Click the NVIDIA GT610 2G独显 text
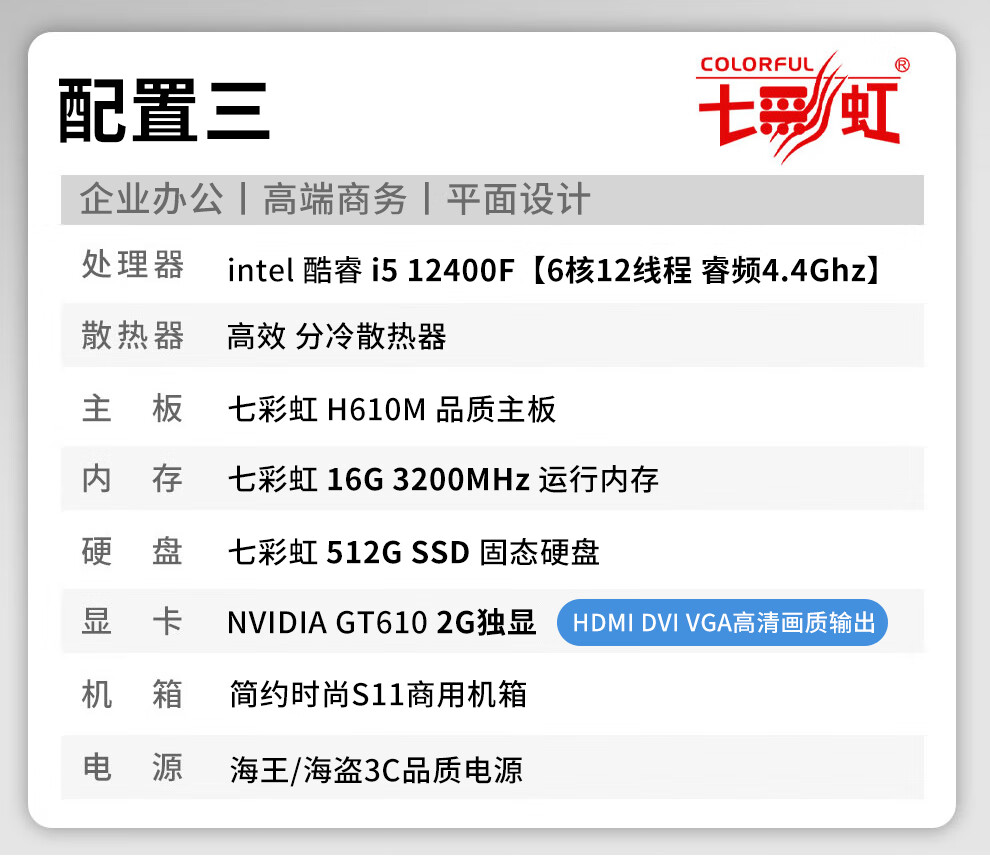The height and width of the screenshot is (856, 990). click(381, 622)
